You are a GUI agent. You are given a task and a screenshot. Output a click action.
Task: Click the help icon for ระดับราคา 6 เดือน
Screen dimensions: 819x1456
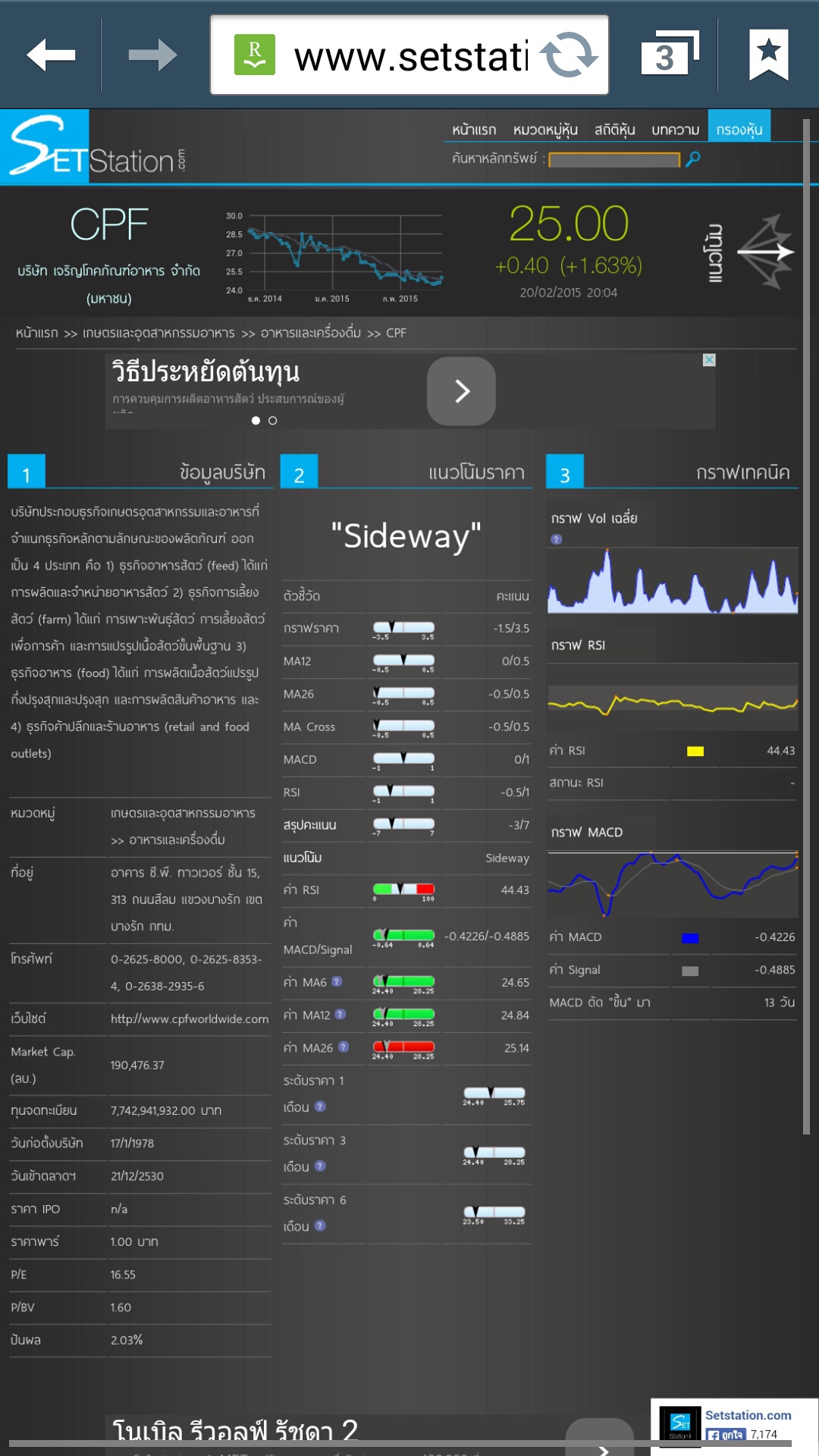(320, 1225)
